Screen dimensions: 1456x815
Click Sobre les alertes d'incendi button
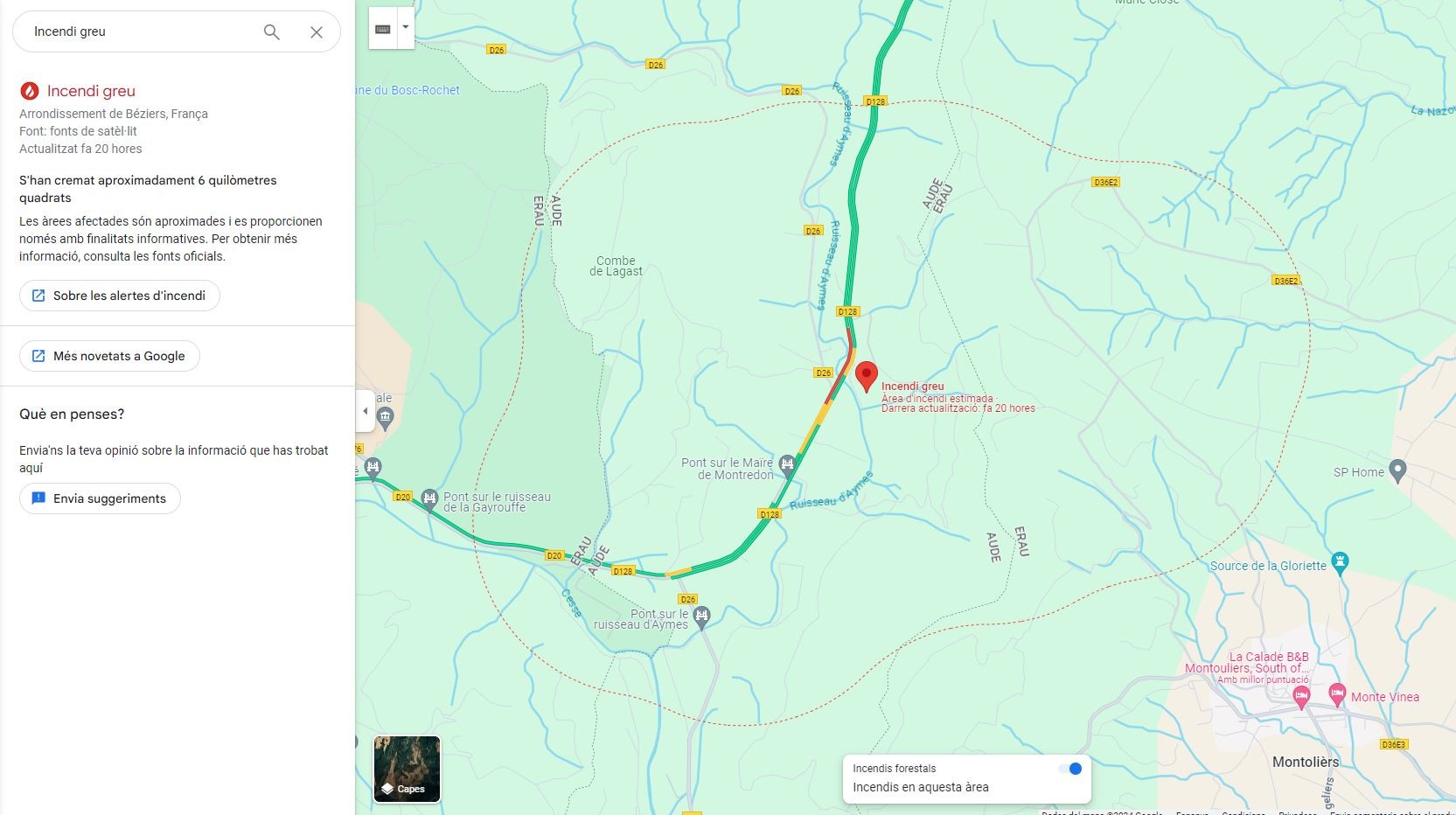[x=120, y=296]
